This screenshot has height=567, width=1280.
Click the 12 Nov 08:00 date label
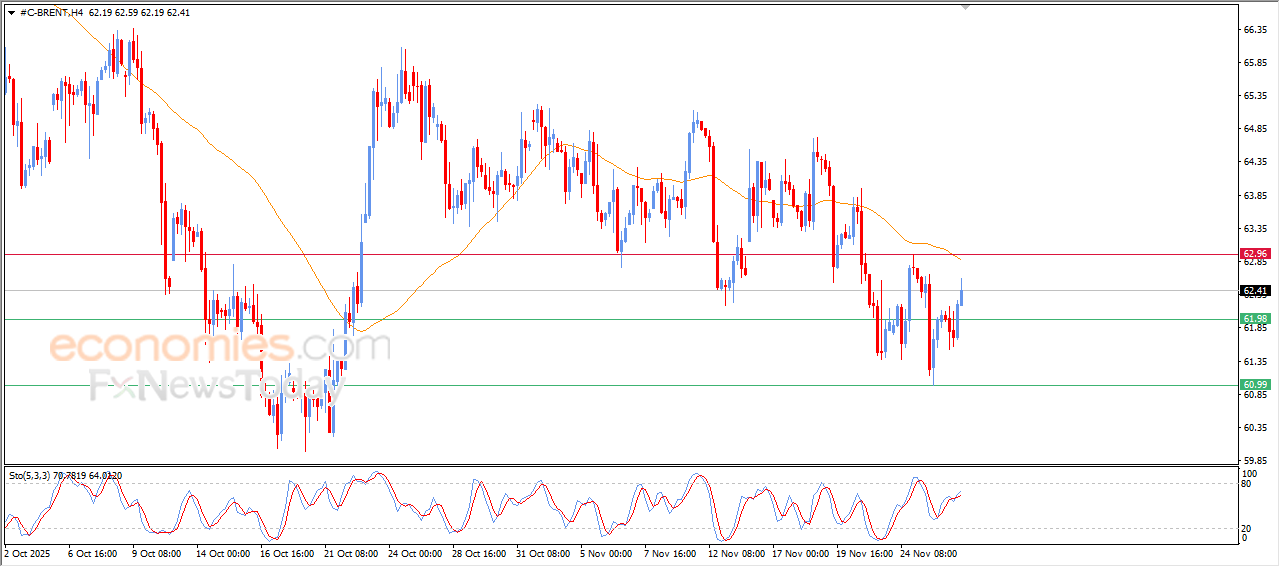[735, 552]
